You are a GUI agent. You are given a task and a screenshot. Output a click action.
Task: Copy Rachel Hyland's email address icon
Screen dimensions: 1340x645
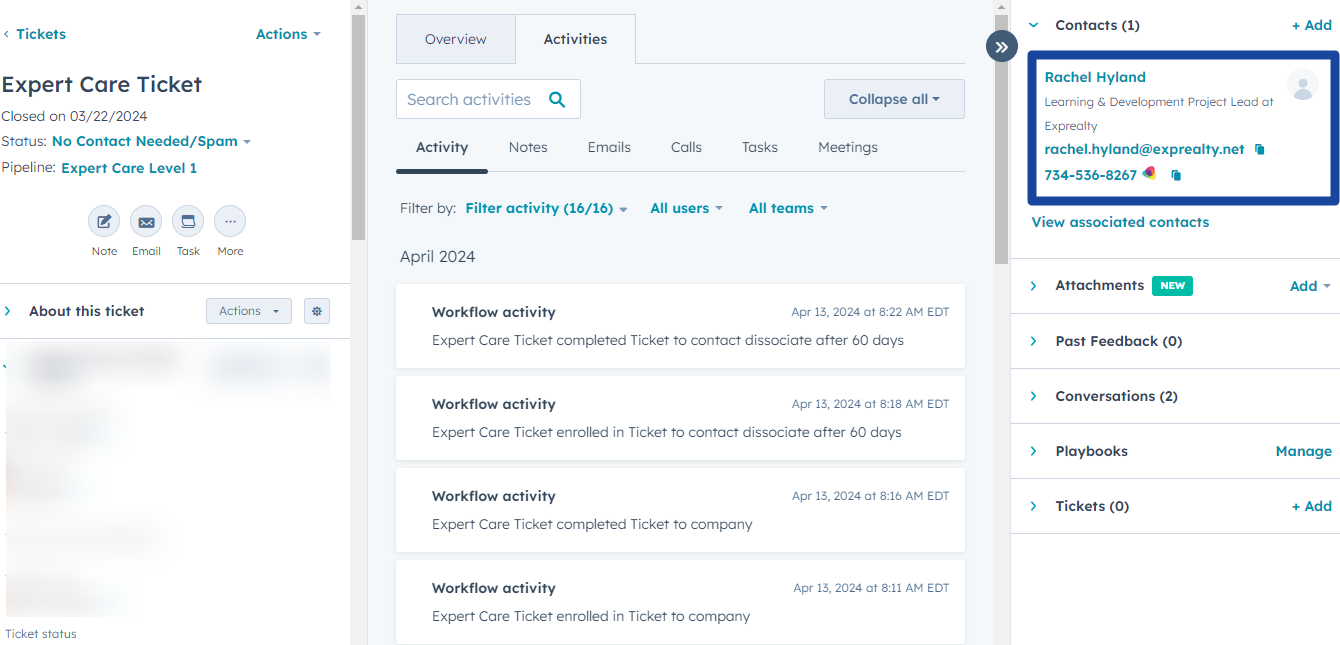point(1260,150)
